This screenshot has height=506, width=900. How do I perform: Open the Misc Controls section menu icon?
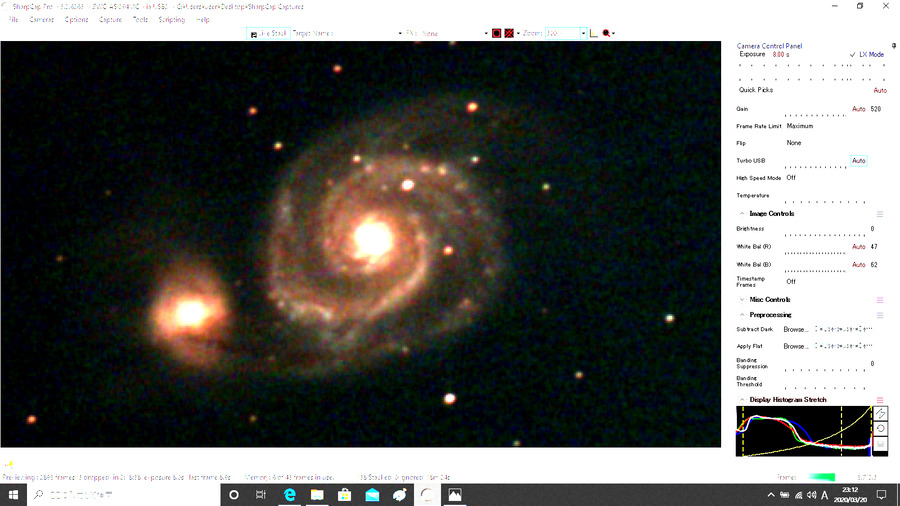click(x=880, y=300)
